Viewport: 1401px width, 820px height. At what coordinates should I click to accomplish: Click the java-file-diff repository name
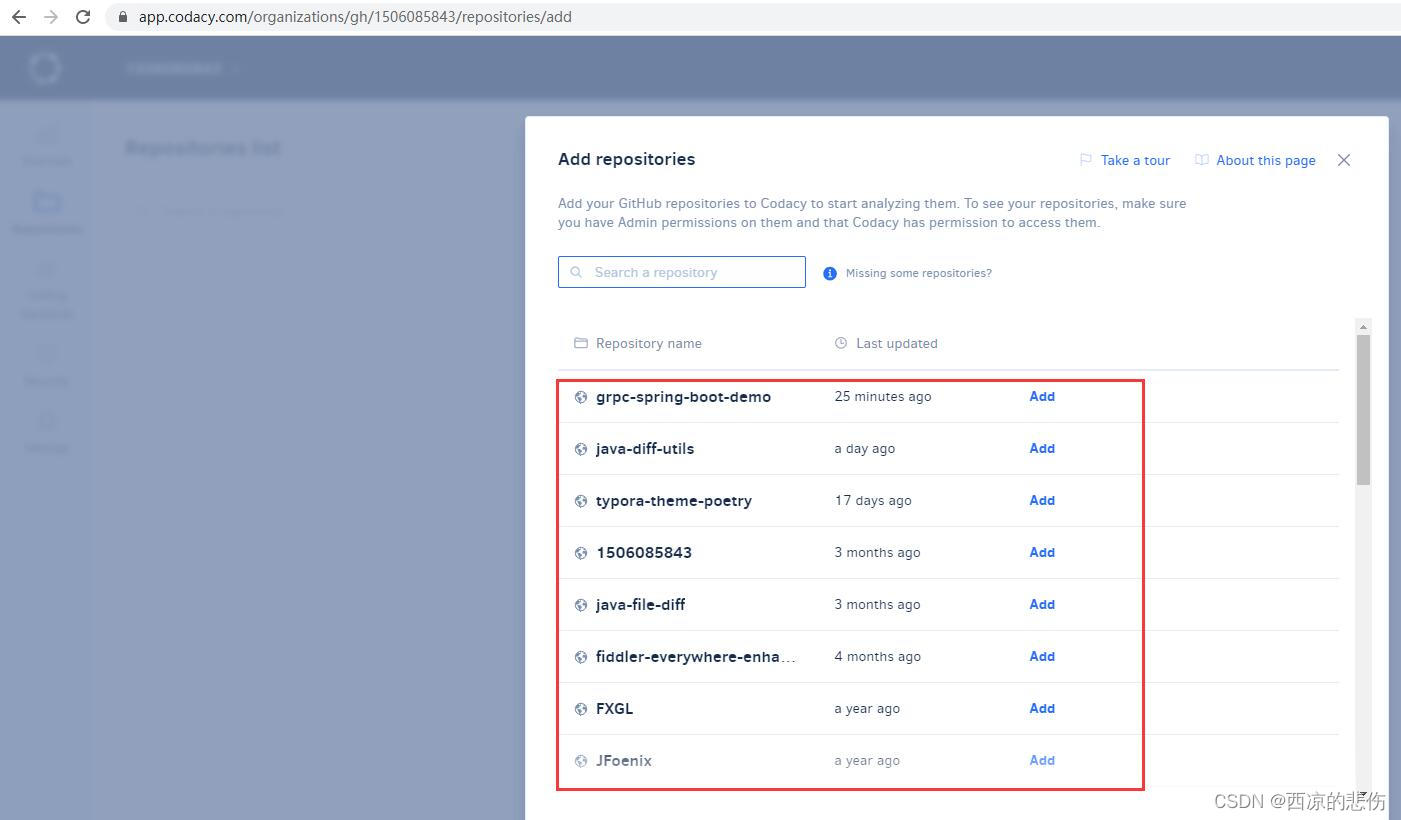(x=640, y=605)
